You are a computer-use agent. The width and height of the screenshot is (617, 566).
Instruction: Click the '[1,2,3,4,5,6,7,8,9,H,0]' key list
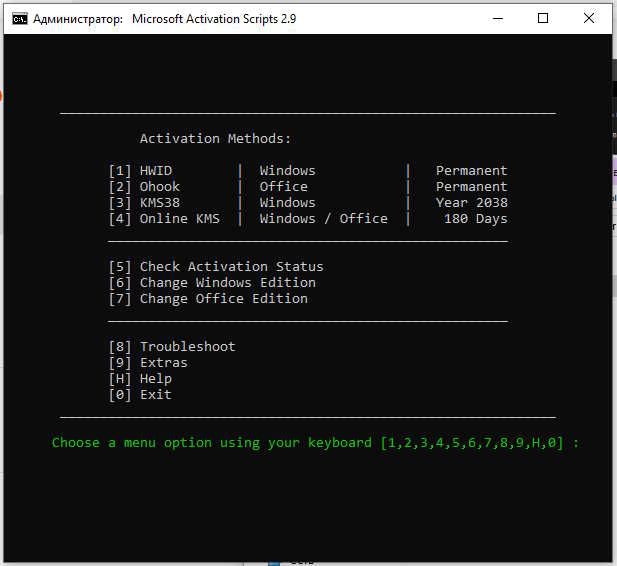[x=471, y=443]
